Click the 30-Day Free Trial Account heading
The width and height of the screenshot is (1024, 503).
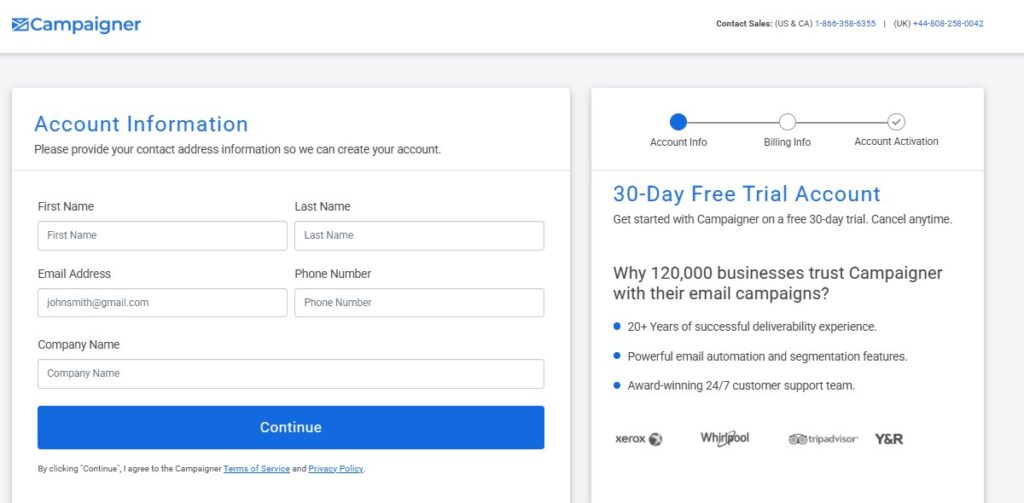pyautogui.click(x=746, y=194)
